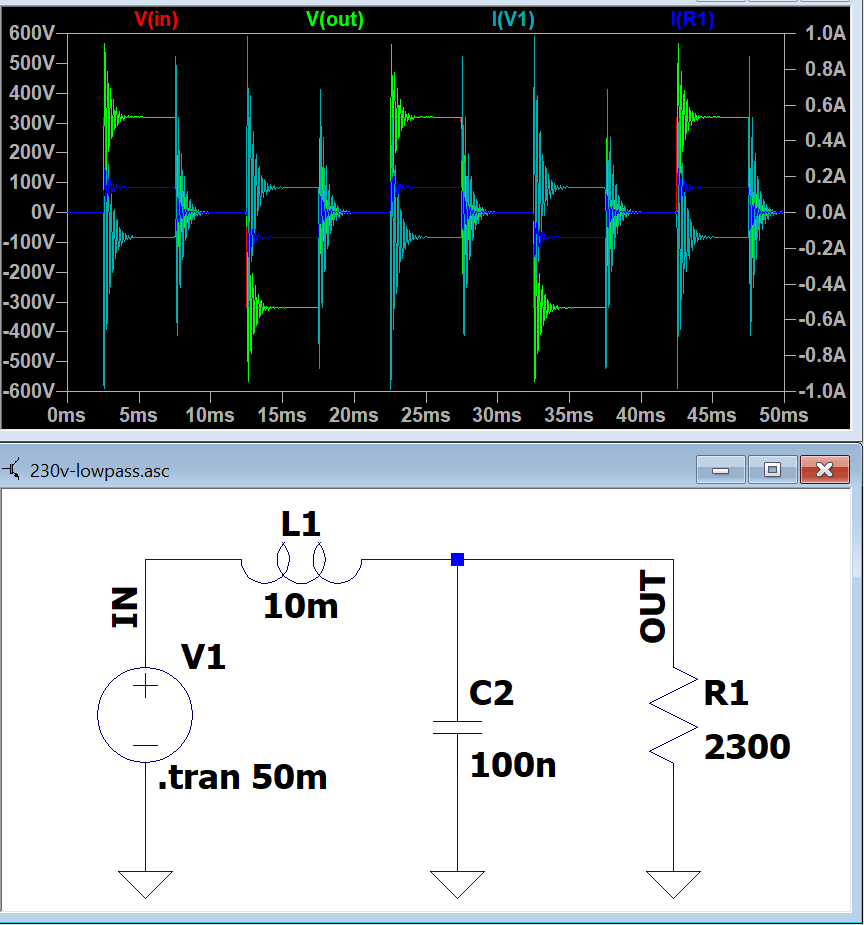
Task: Click the I(V1) trace label
Action: [x=513, y=19]
